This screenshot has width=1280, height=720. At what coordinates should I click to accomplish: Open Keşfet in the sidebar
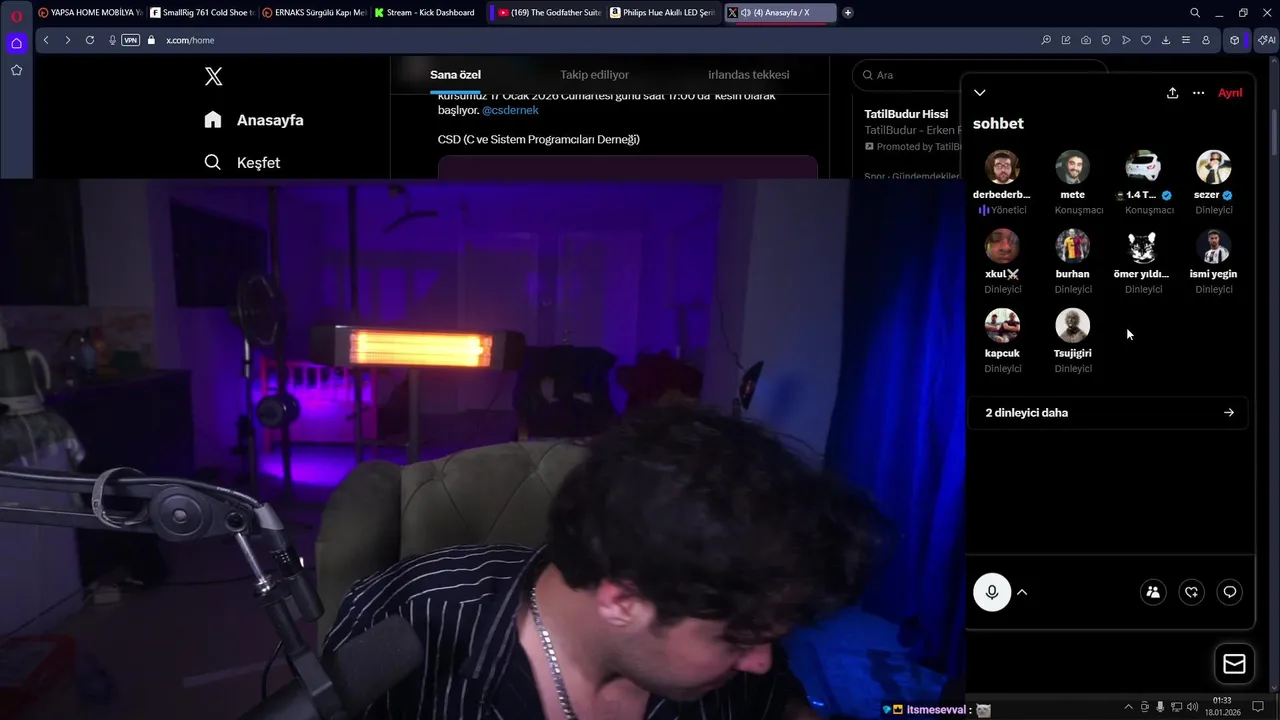(242, 162)
